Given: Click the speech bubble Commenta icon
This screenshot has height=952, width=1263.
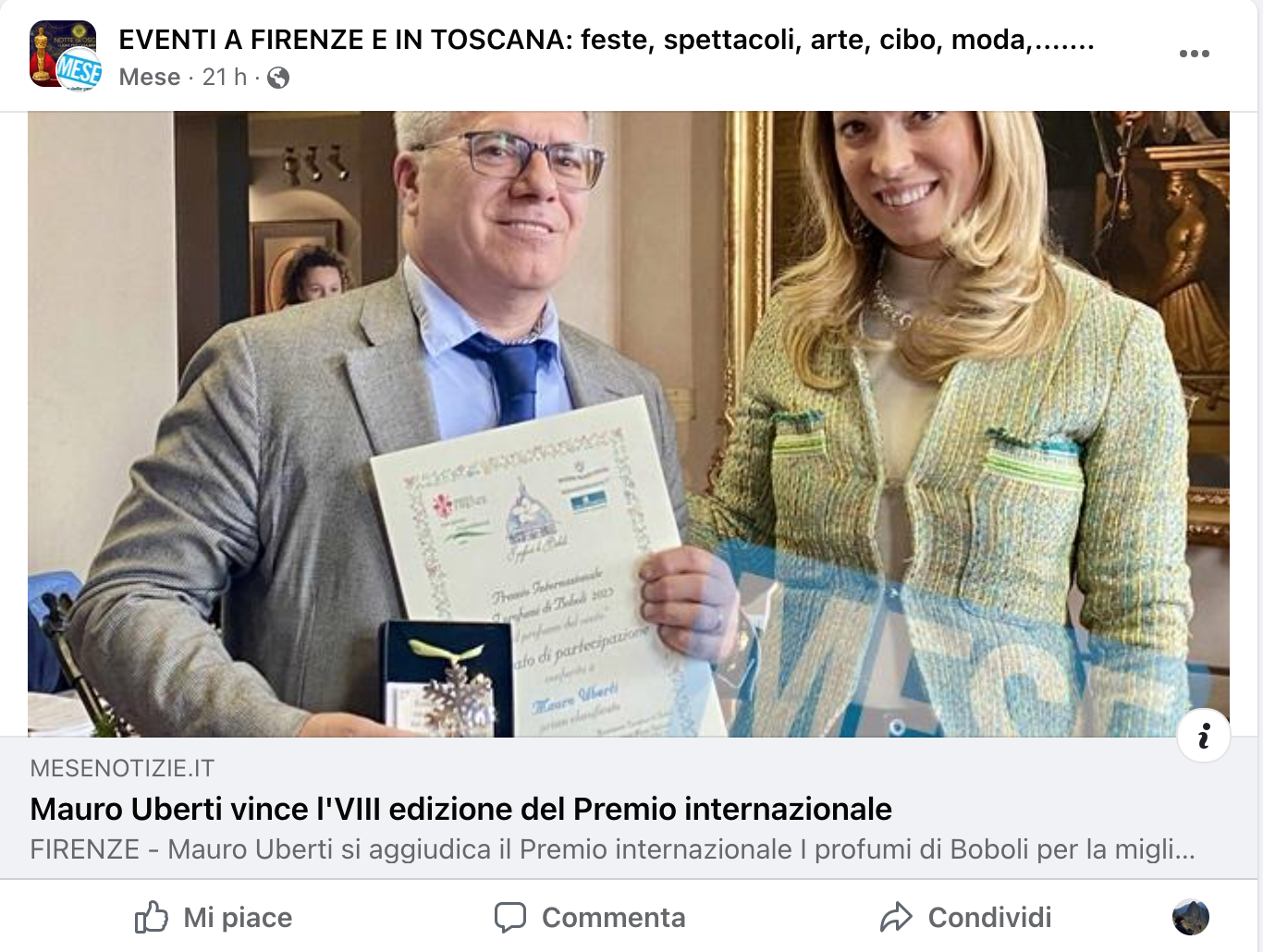Looking at the screenshot, I should [x=510, y=917].
